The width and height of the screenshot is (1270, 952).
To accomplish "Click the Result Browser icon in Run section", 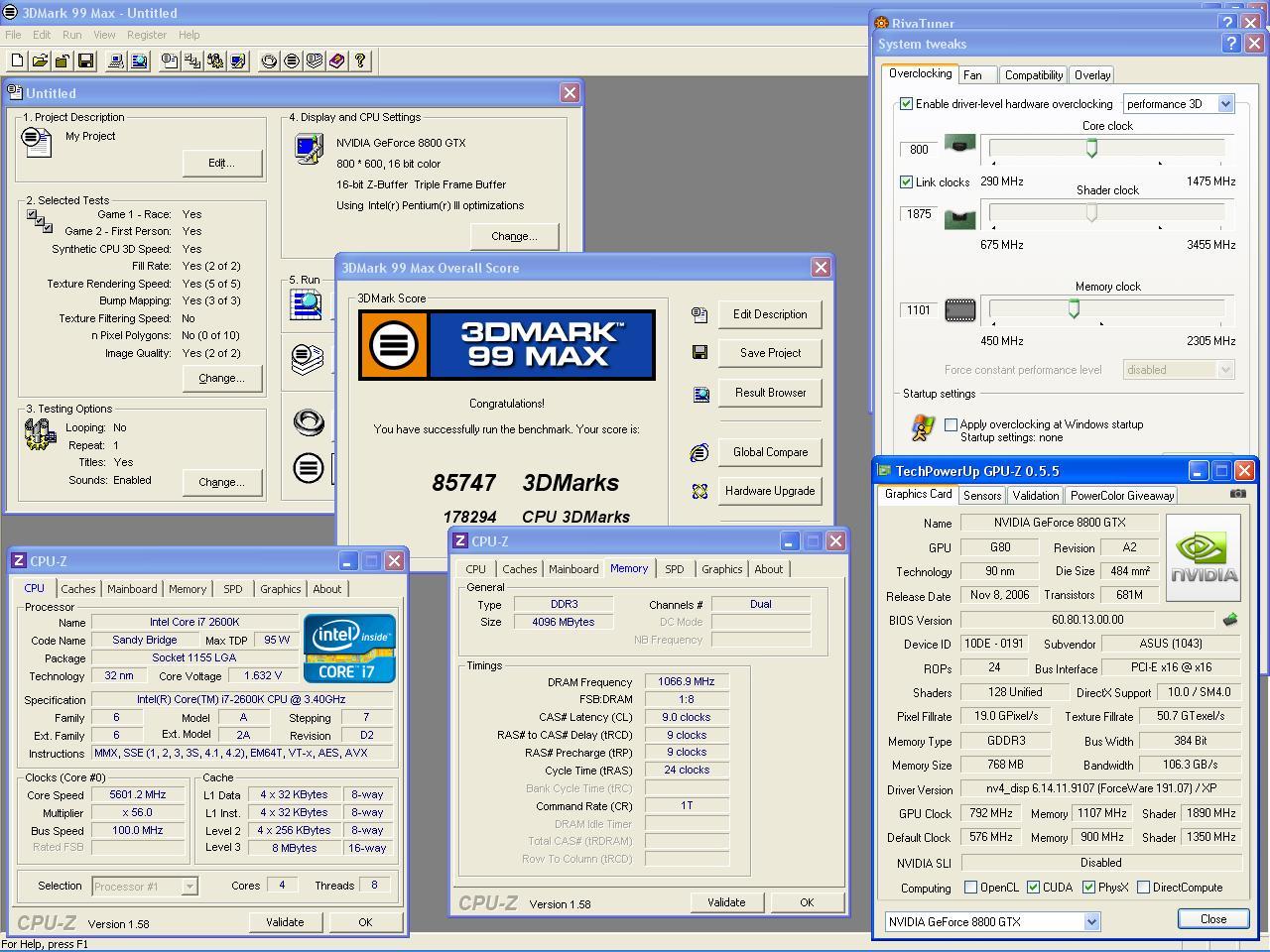I will [307, 303].
